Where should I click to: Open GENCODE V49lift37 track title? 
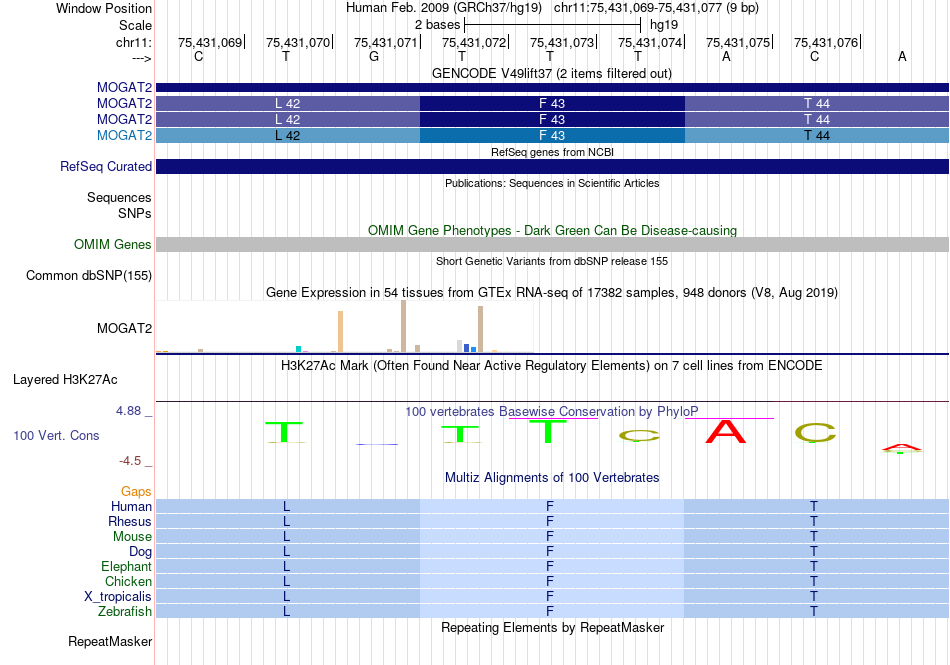pos(552,73)
